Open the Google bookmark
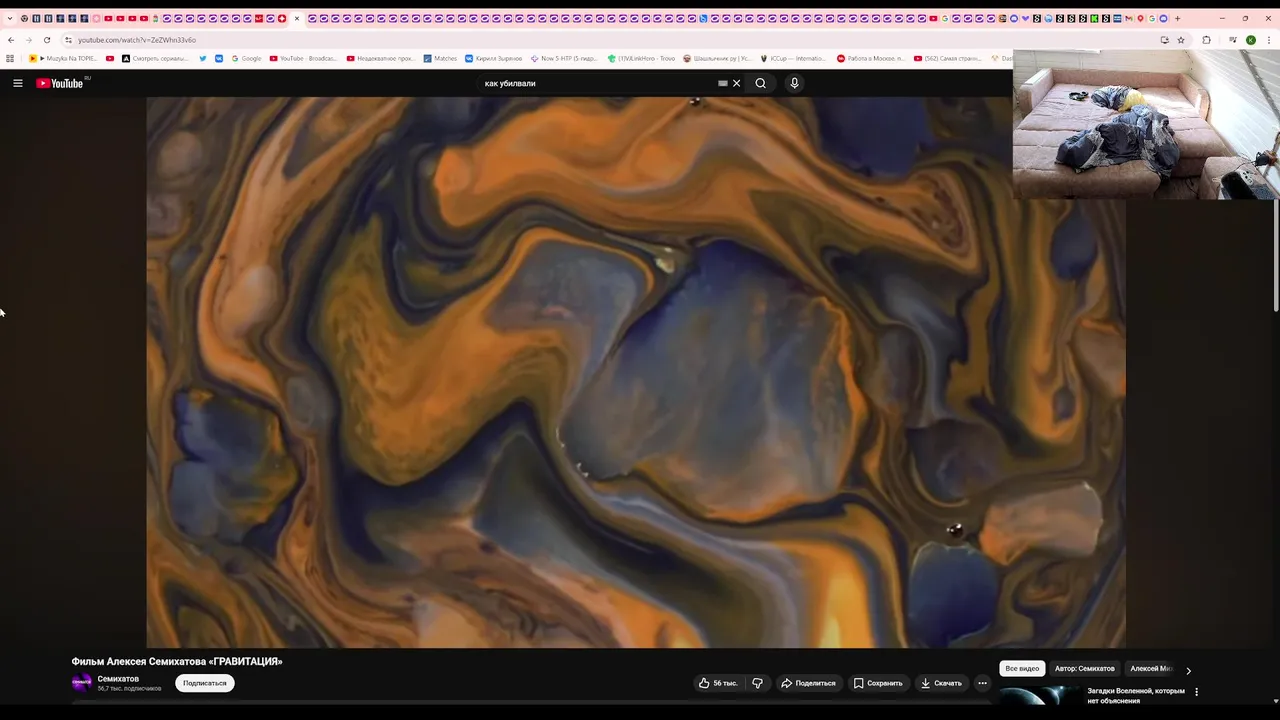The image size is (1280, 720). (x=246, y=58)
